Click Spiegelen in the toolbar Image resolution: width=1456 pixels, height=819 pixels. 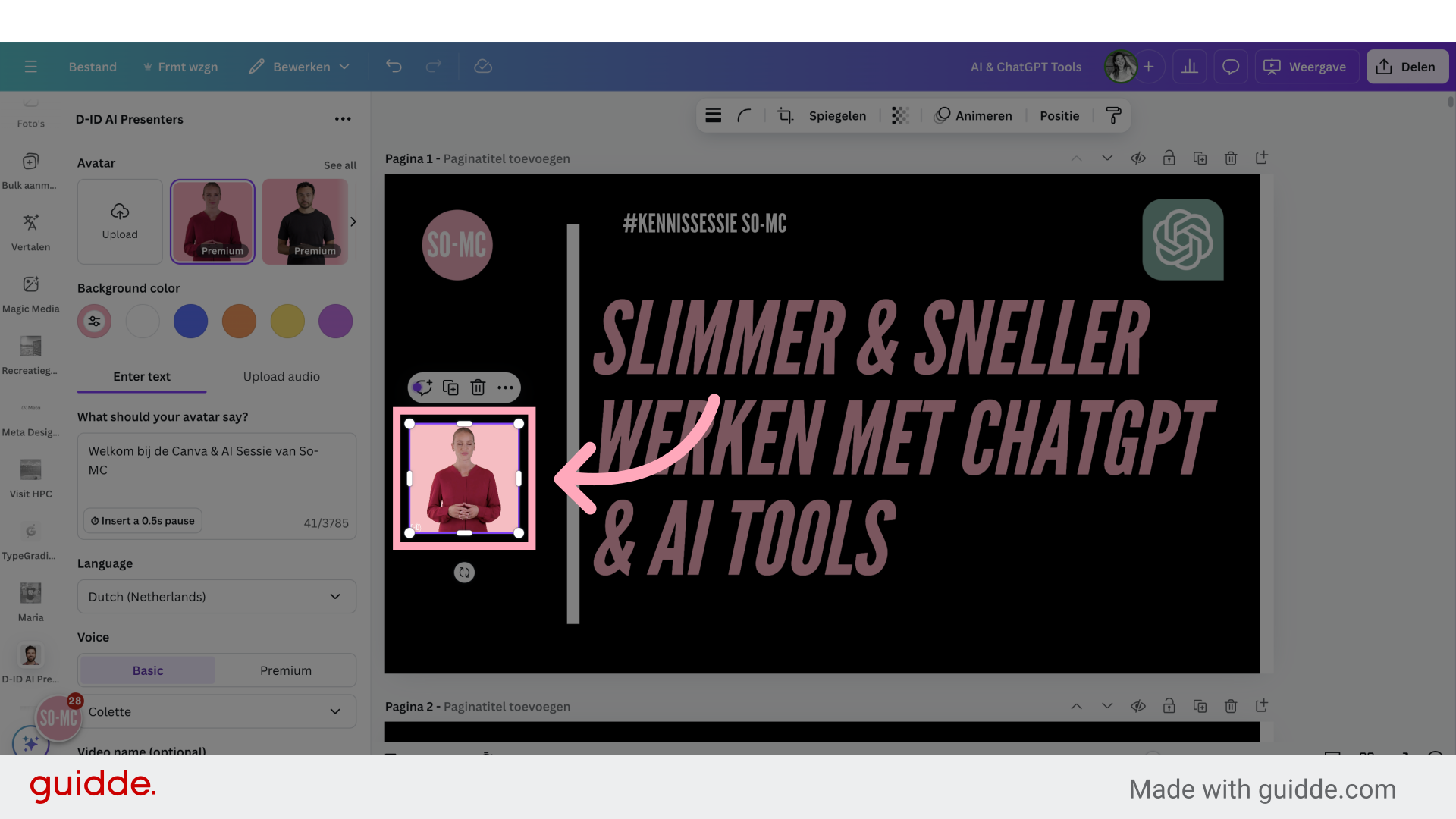pyautogui.click(x=837, y=115)
